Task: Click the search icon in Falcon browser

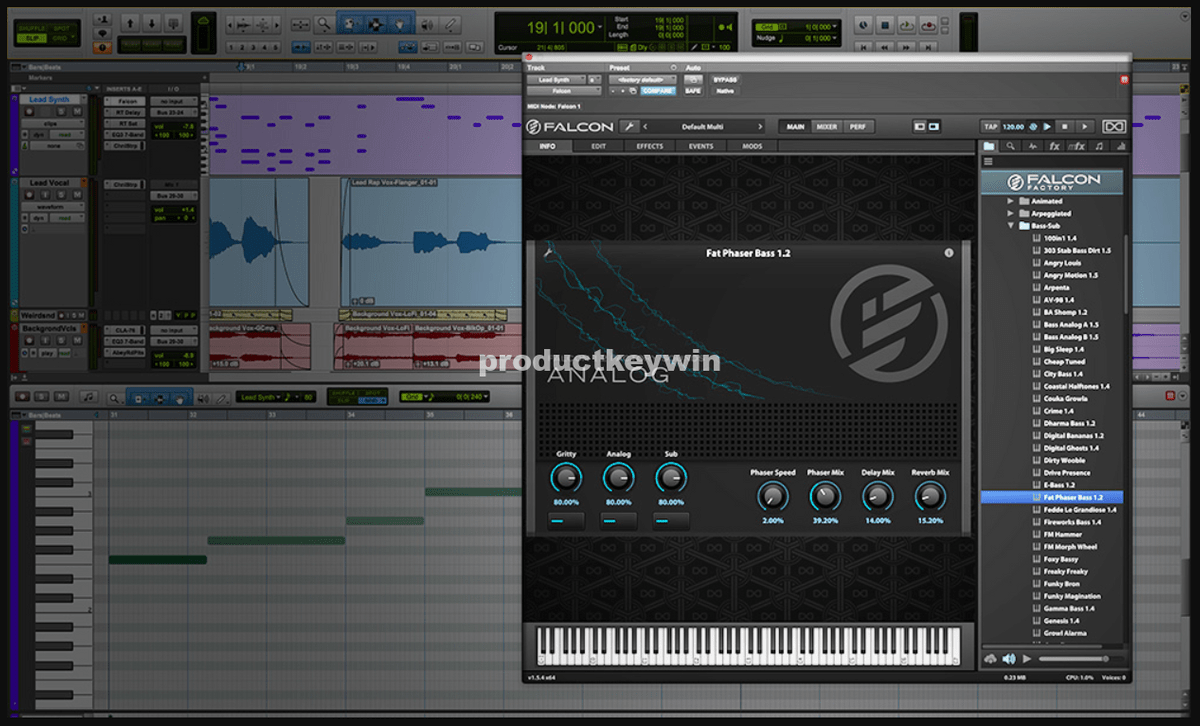Action: [x=1011, y=146]
